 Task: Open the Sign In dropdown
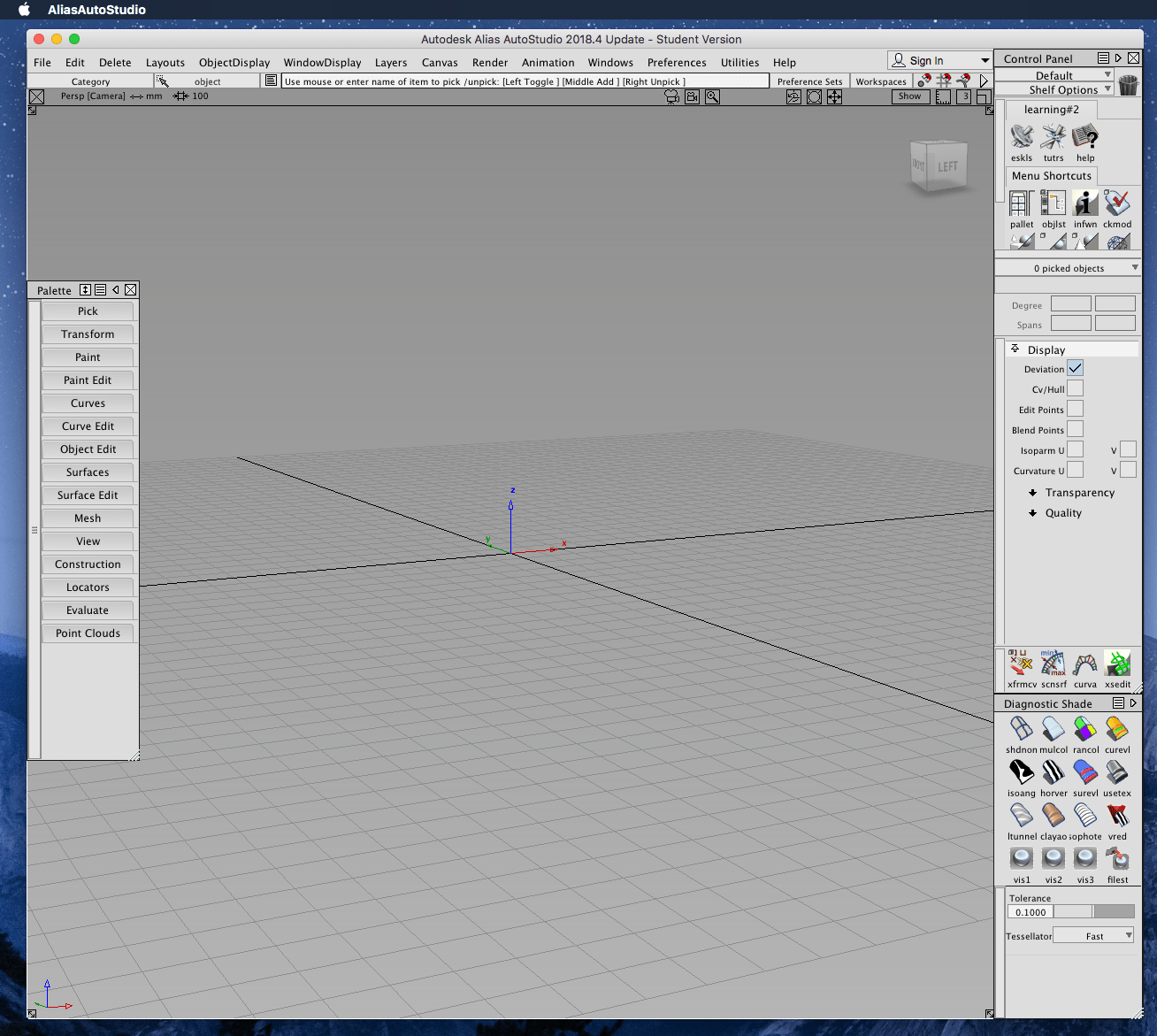pyautogui.click(x=939, y=60)
